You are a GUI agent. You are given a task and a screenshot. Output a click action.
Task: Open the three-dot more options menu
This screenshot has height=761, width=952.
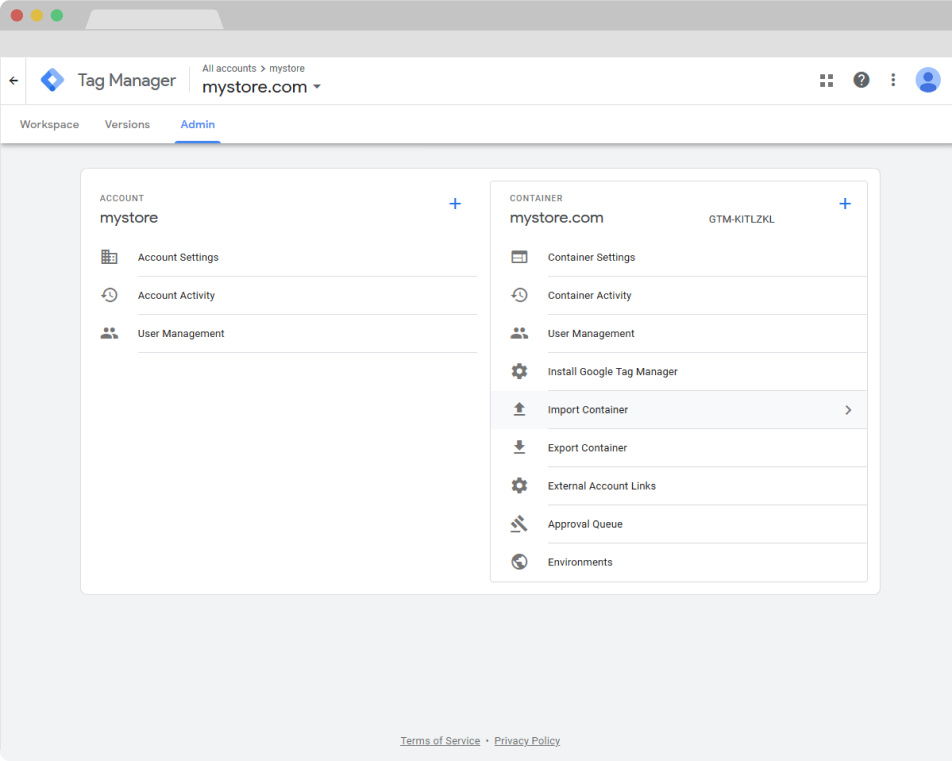point(893,80)
